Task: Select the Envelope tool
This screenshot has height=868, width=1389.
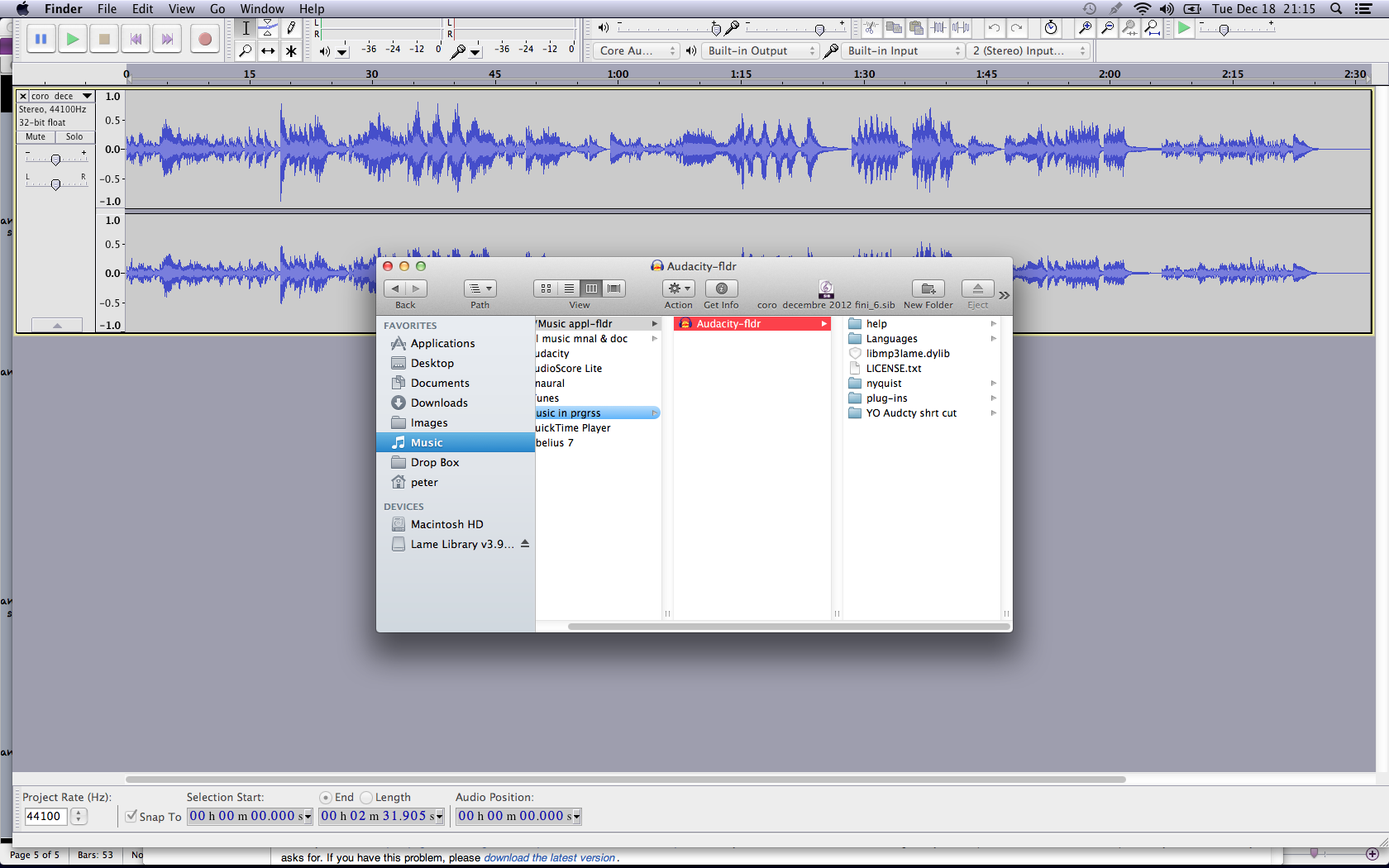Action: tap(268, 28)
